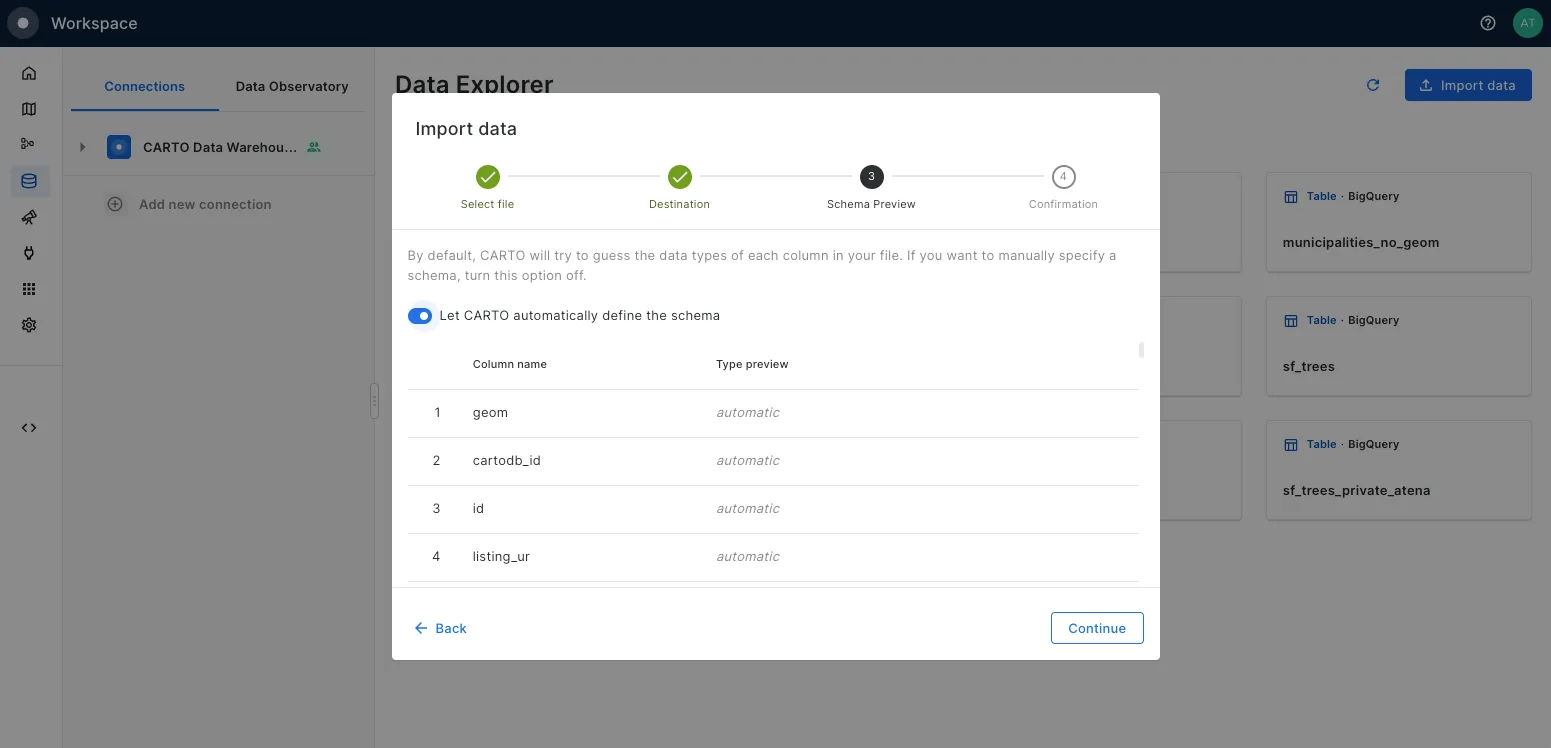The width and height of the screenshot is (1551, 748).
Task: Open the Settings gear icon
Action: (29, 325)
